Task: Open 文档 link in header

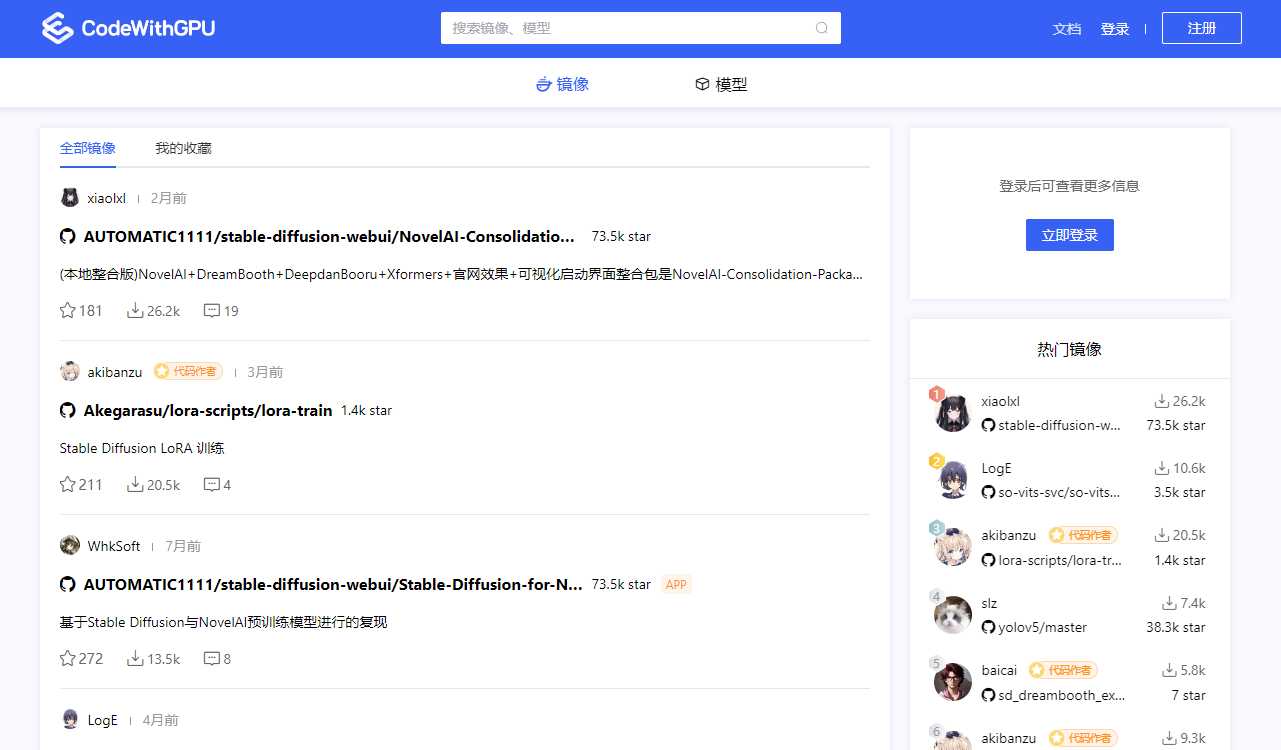Action: pyautogui.click(x=1067, y=29)
